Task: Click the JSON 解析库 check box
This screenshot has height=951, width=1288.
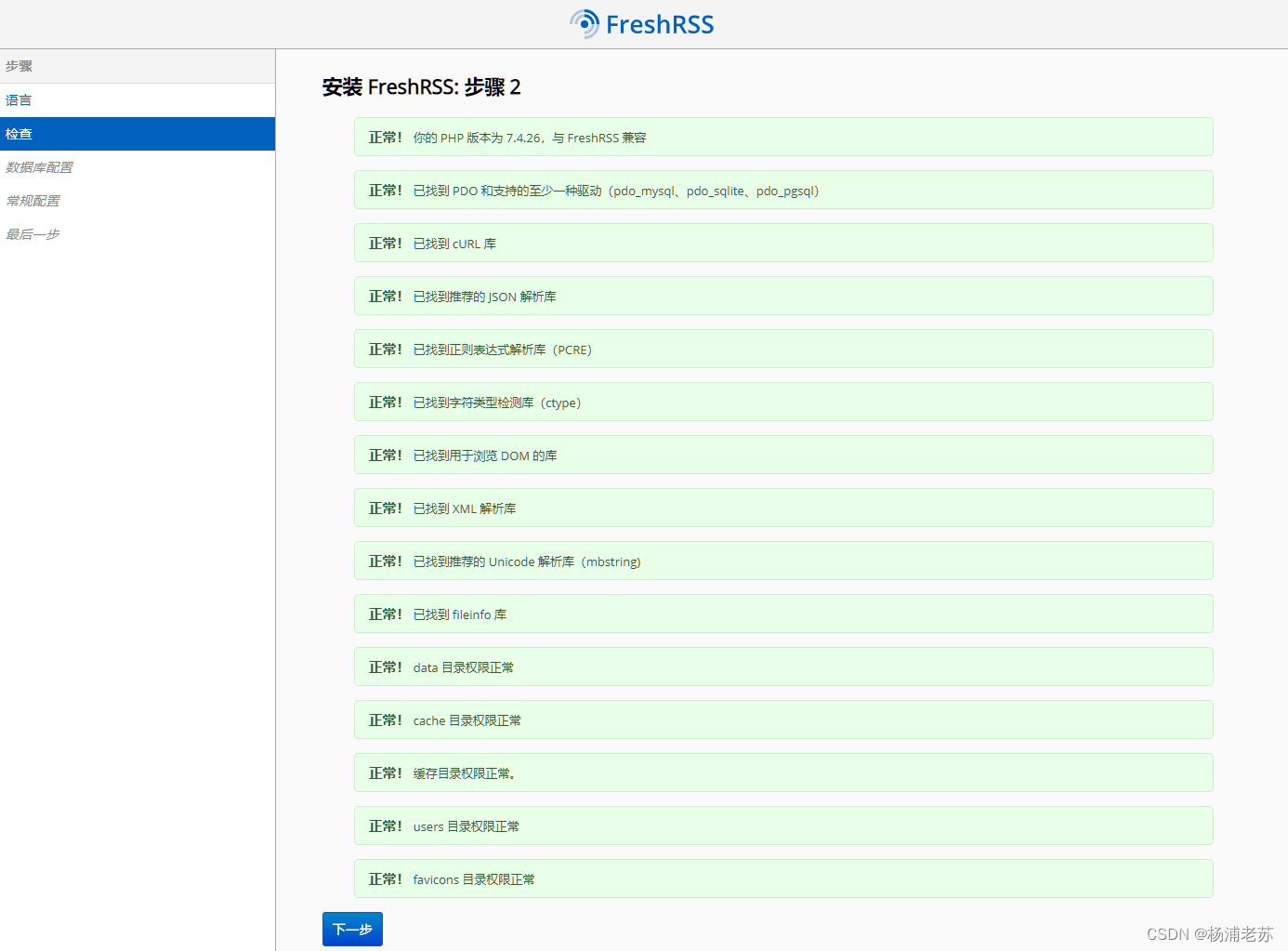Action: pos(783,296)
